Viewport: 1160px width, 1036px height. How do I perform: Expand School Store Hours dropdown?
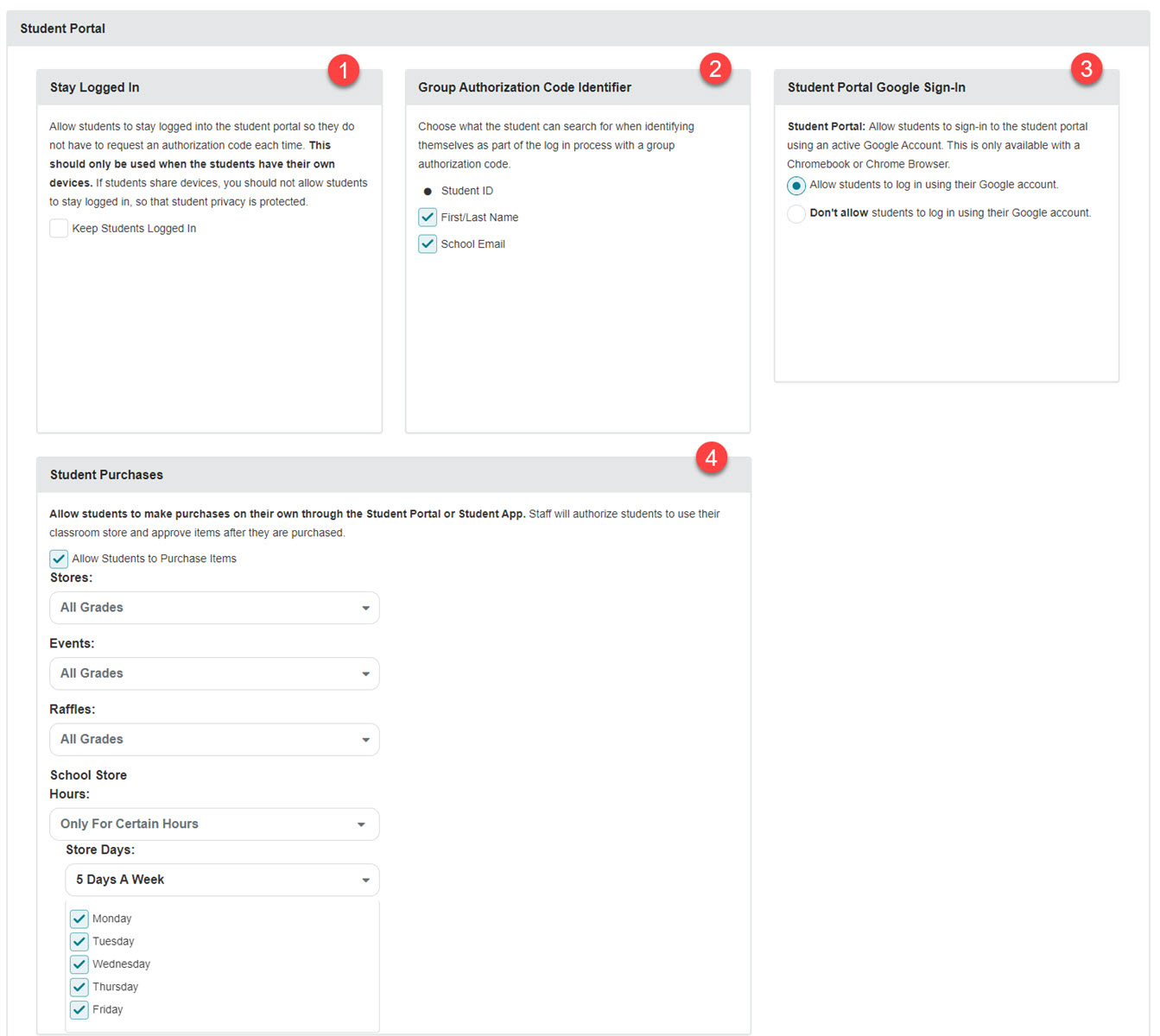point(214,824)
